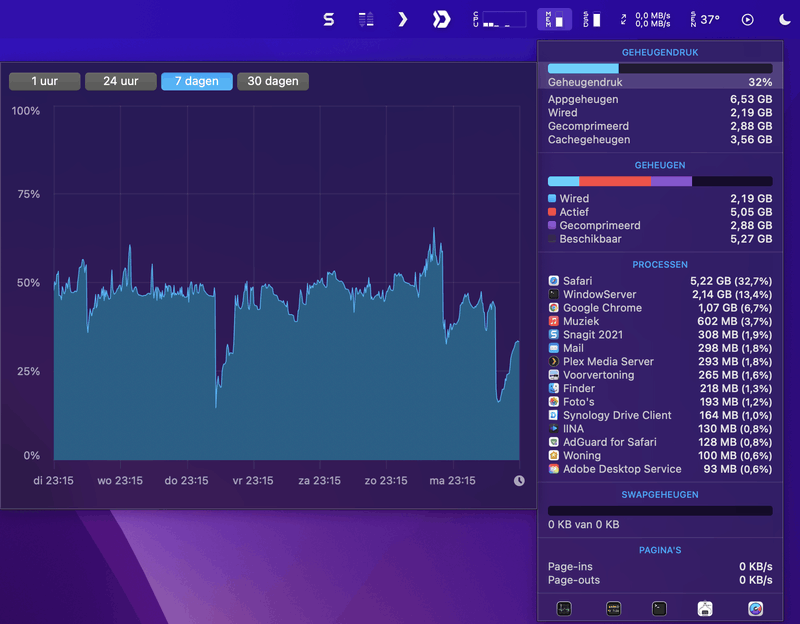Open the gauge app icon in bottom row

click(x=755, y=608)
